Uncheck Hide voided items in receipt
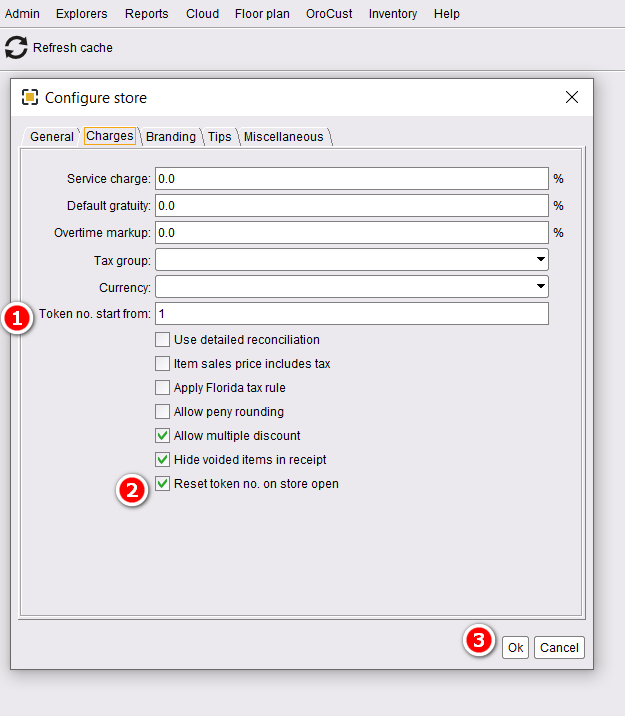 162,459
